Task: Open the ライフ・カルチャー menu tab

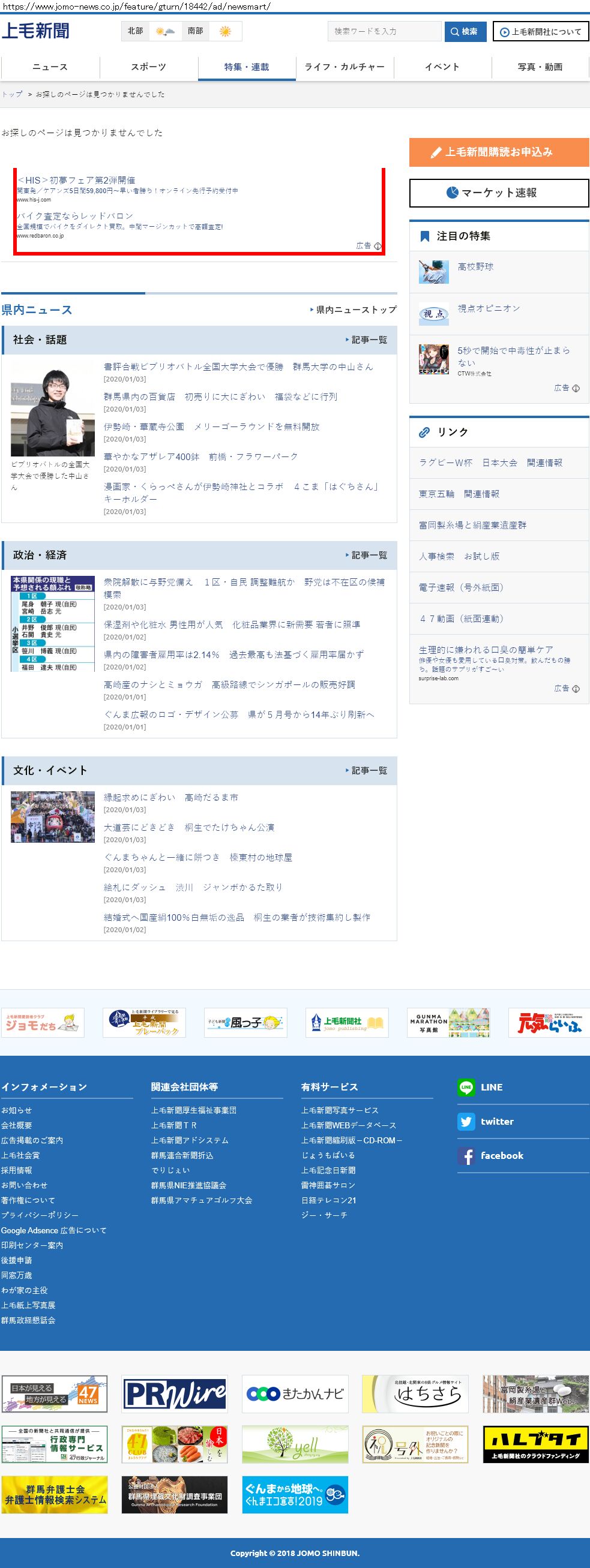Action: (345, 67)
